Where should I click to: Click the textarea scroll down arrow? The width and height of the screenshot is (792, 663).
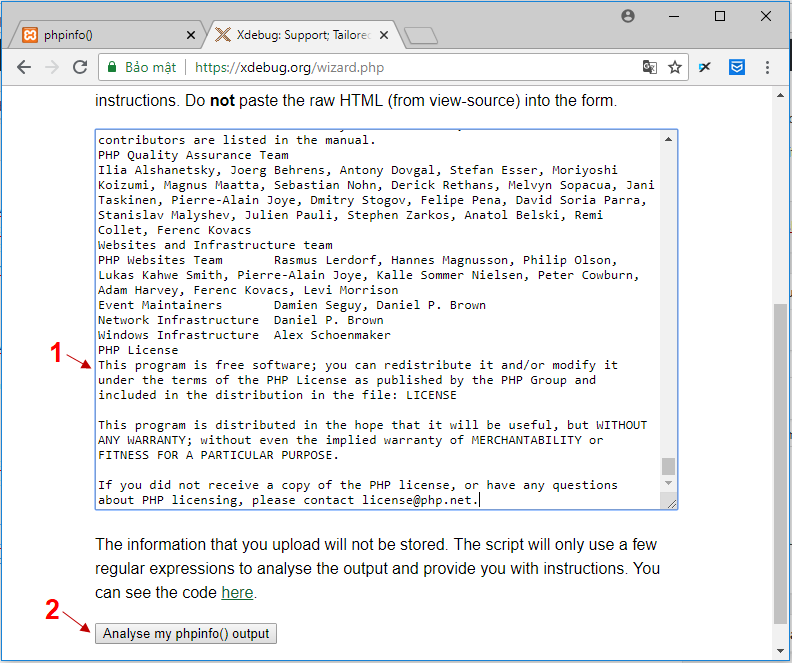(668, 483)
